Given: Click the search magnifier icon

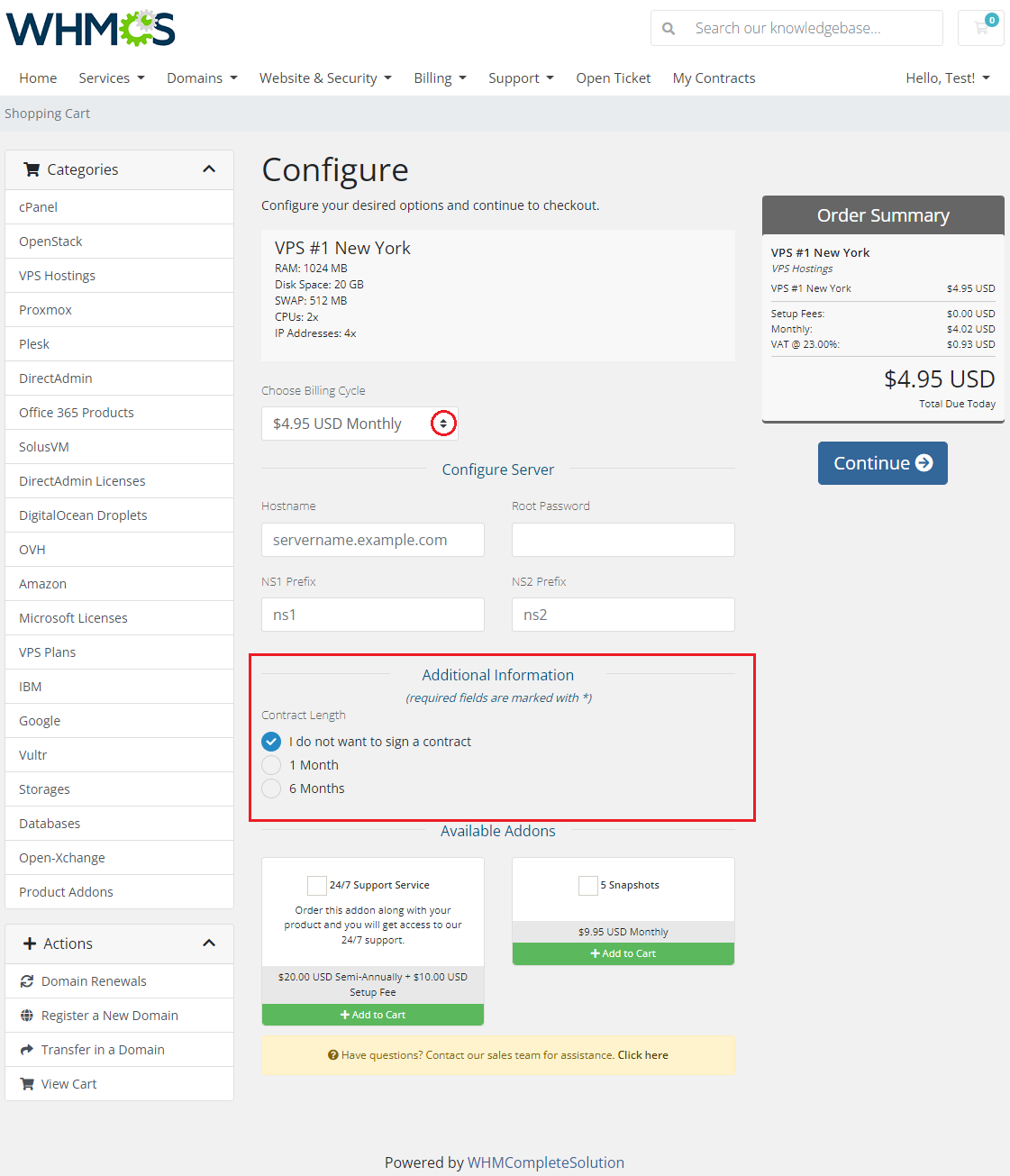Looking at the screenshot, I should pos(669,29).
